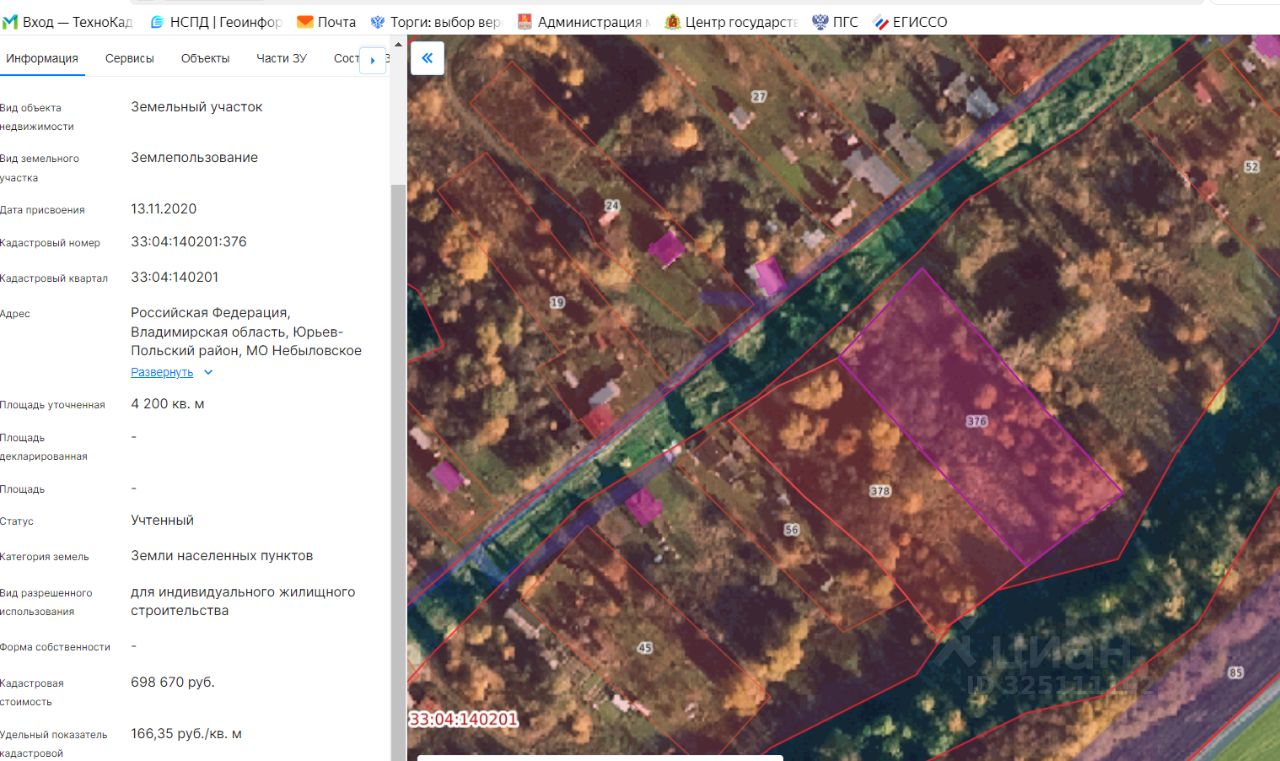Switch to the Части ЗУ tab

tap(282, 58)
